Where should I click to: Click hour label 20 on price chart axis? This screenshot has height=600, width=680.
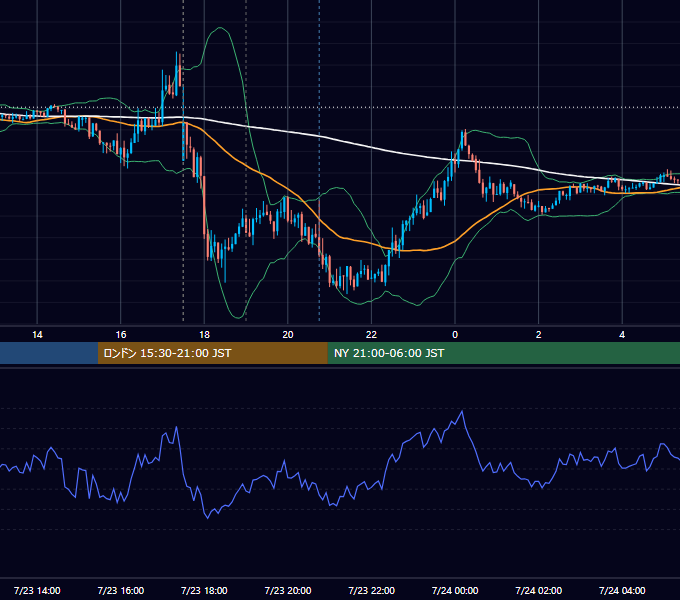[x=288, y=335]
